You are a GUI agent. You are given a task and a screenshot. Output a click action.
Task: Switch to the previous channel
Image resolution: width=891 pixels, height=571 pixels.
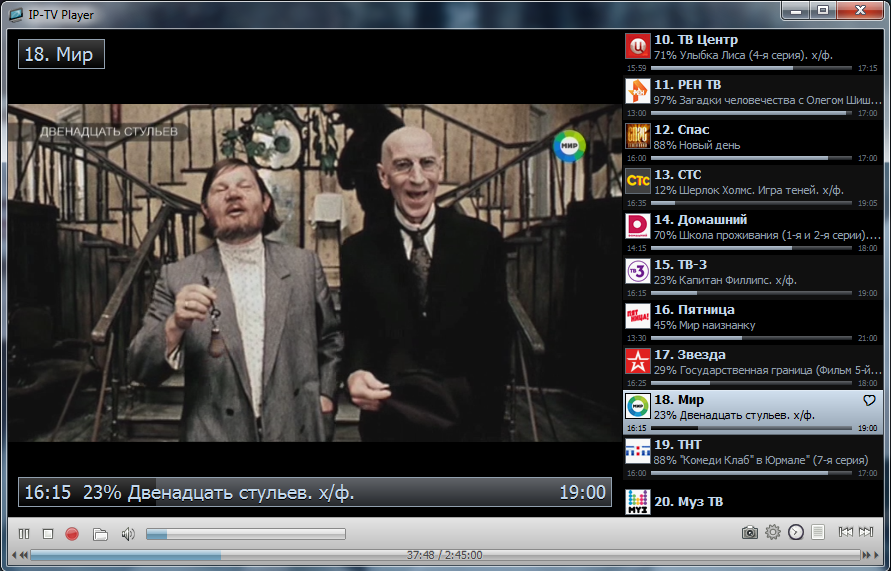point(846,533)
